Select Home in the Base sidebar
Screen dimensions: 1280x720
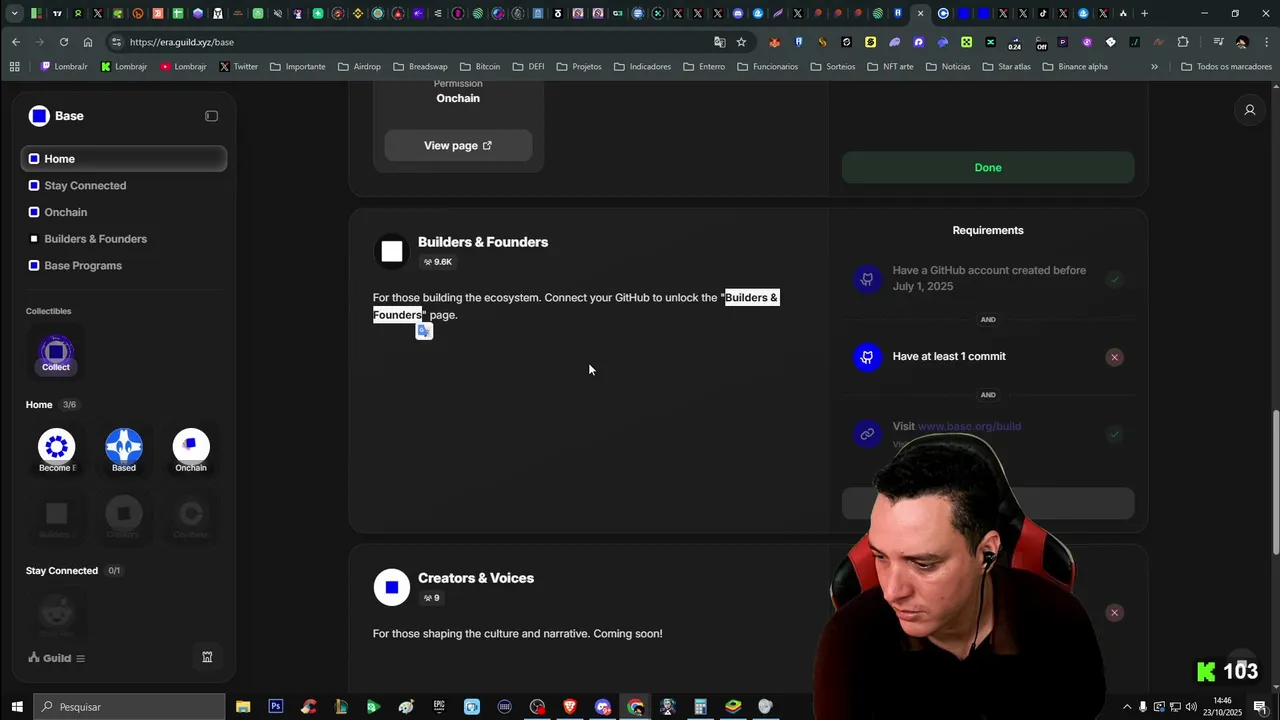[124, 159]
